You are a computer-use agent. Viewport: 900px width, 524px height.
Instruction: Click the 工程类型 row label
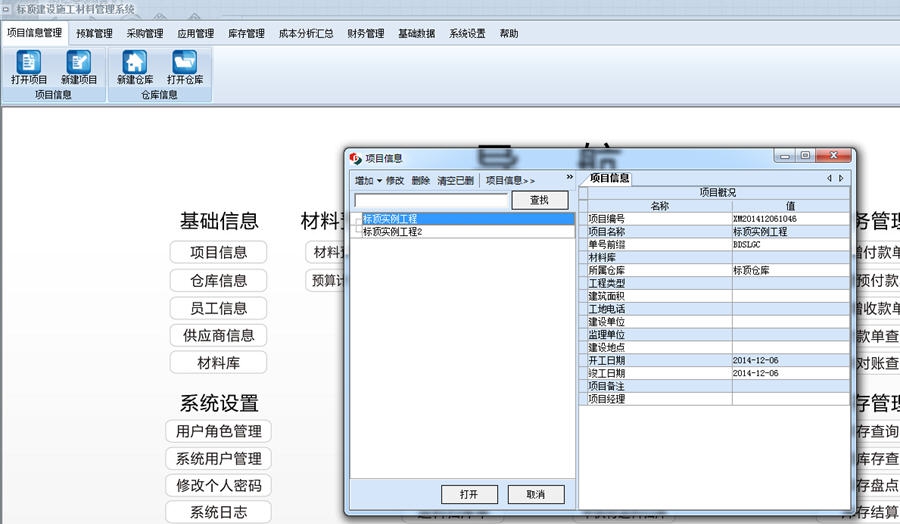point(607,283)
